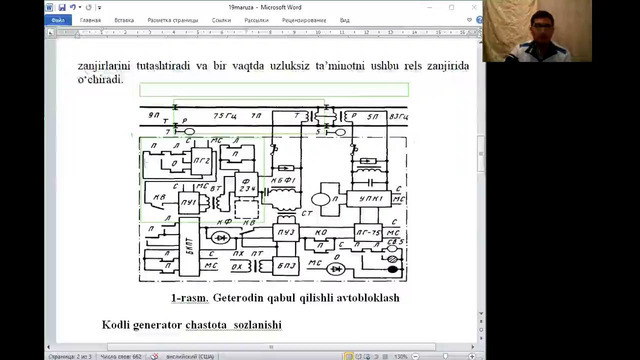The width and height of the screenshot is (640, 360).
Task: Click the webcam video overlay
Action: coord(537,31)
